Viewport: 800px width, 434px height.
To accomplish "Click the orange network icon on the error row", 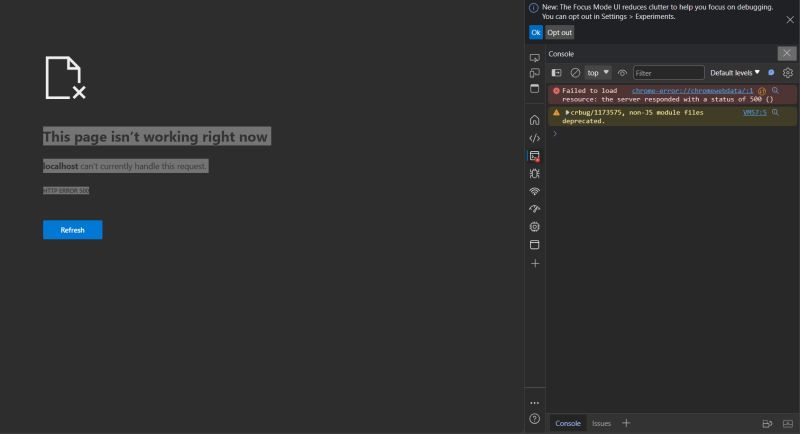I will click(762, 91).
